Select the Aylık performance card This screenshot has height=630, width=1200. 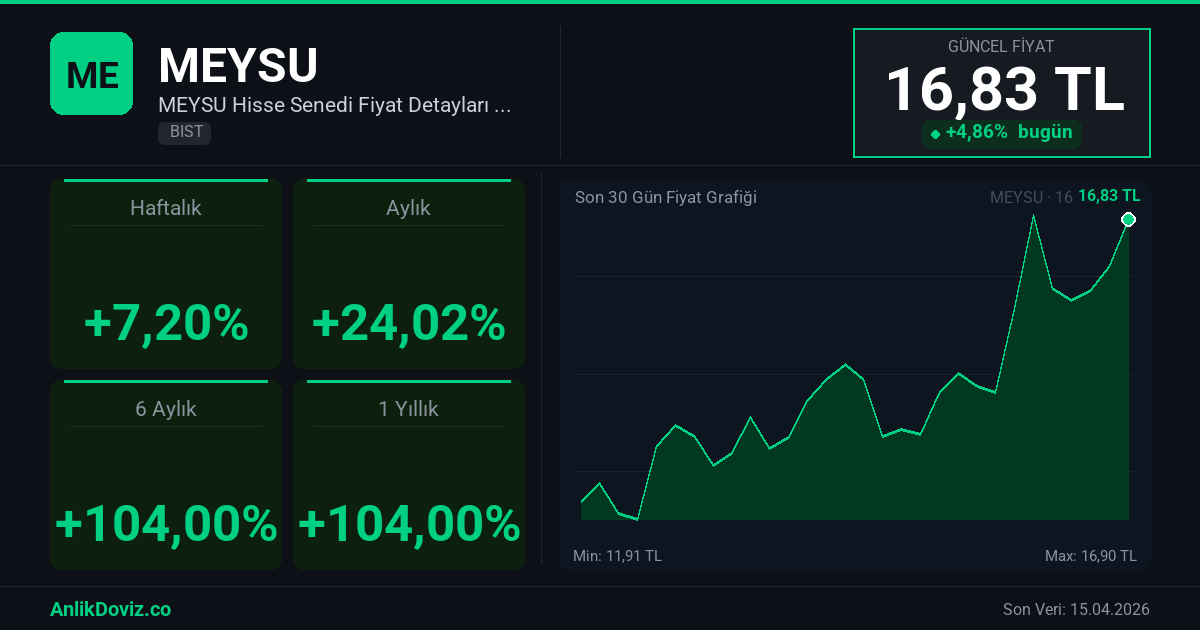pos(408,274)
